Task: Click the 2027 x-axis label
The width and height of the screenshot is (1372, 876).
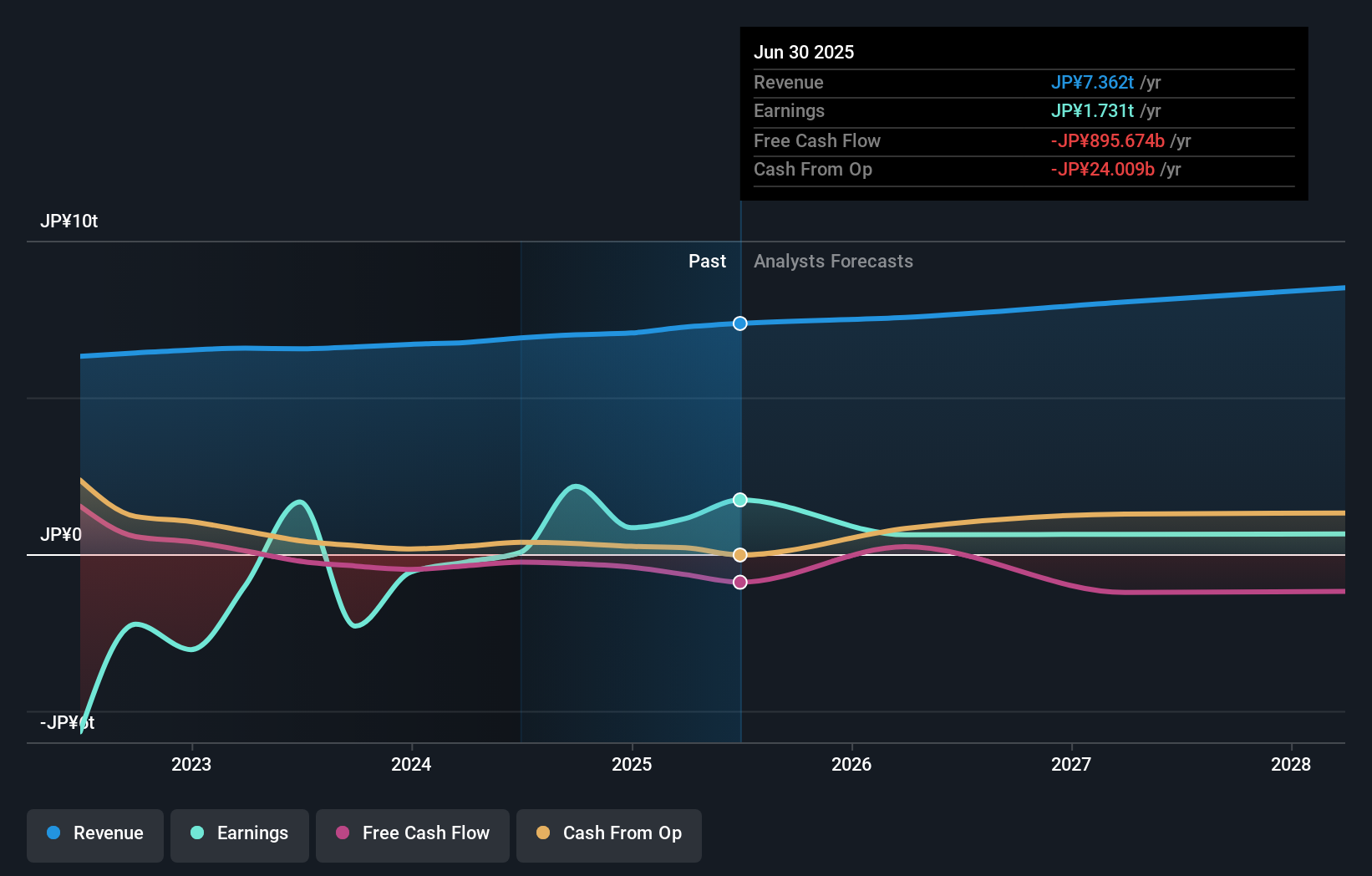Action: (1071, 764)
